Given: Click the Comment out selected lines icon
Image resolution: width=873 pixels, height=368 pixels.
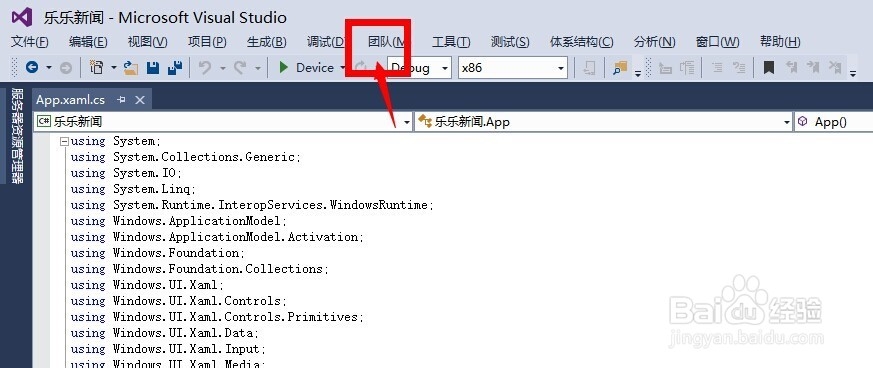Looking at the screenshot, I should click(x=718, y=68).
